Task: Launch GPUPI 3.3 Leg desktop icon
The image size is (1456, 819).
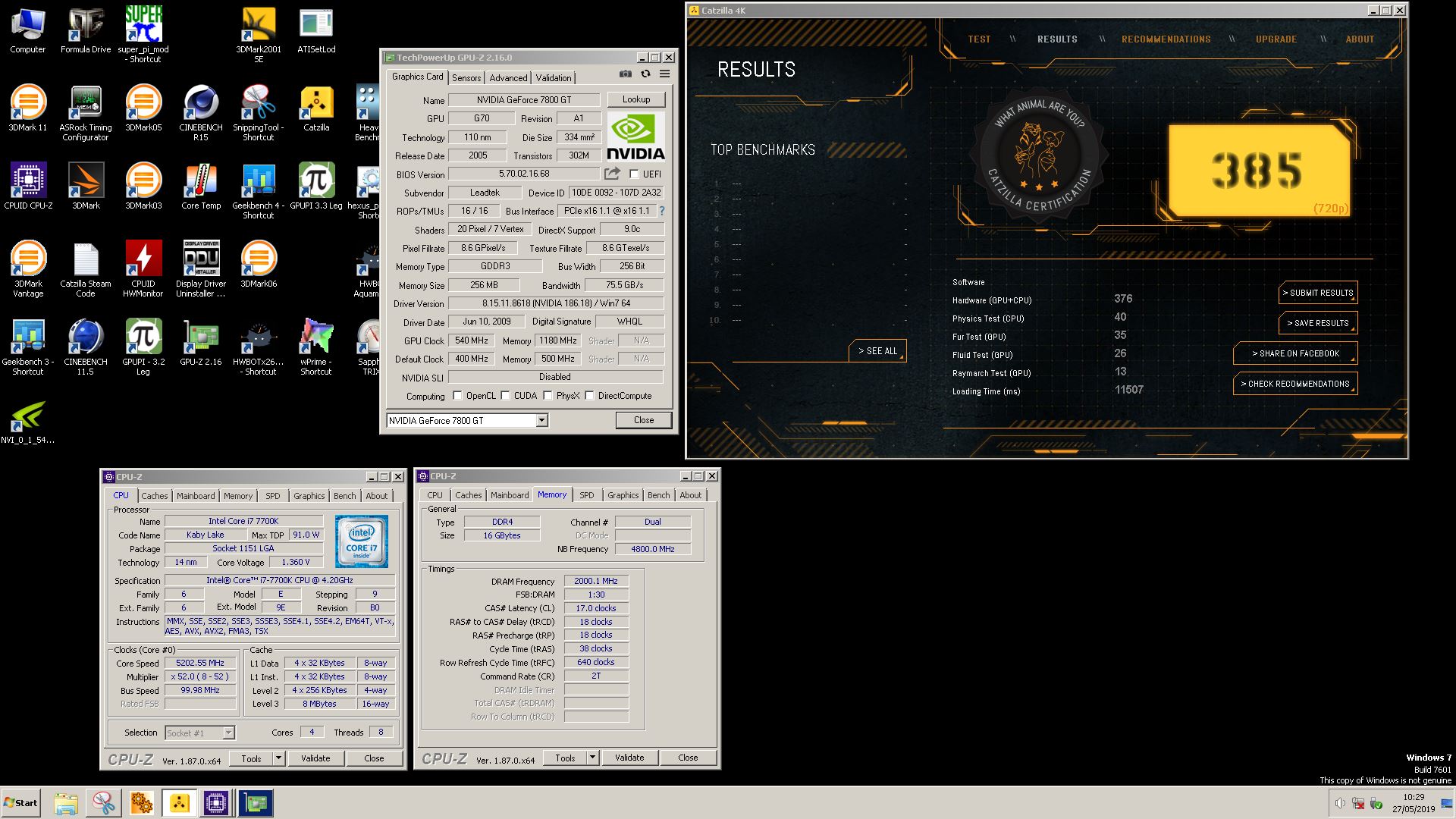Action: [316, 186]
